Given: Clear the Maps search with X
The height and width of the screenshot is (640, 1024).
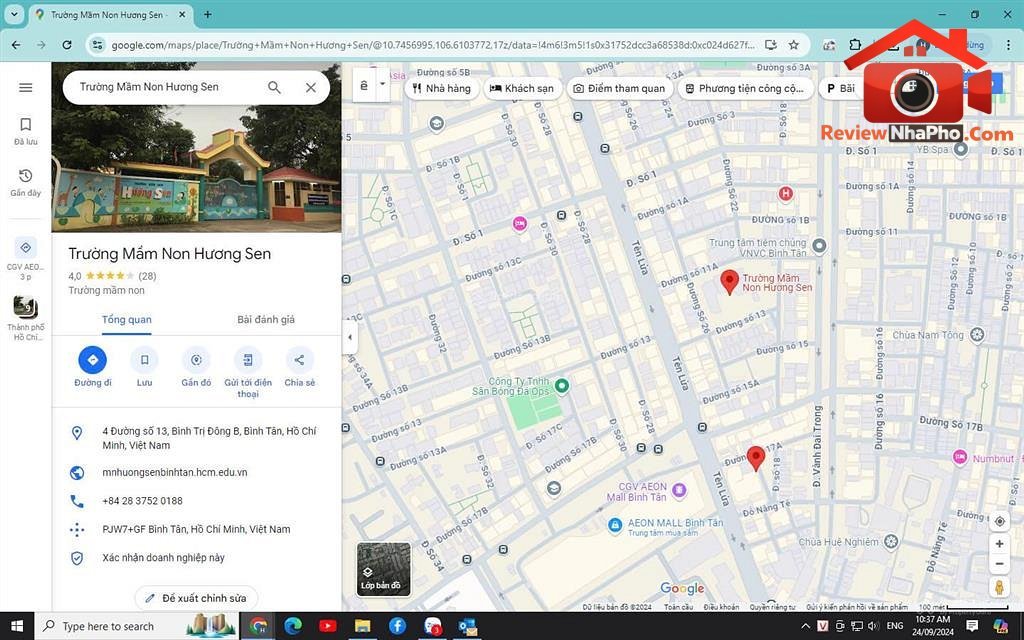Looking at the screenshot, I should [x=311, y=88].
